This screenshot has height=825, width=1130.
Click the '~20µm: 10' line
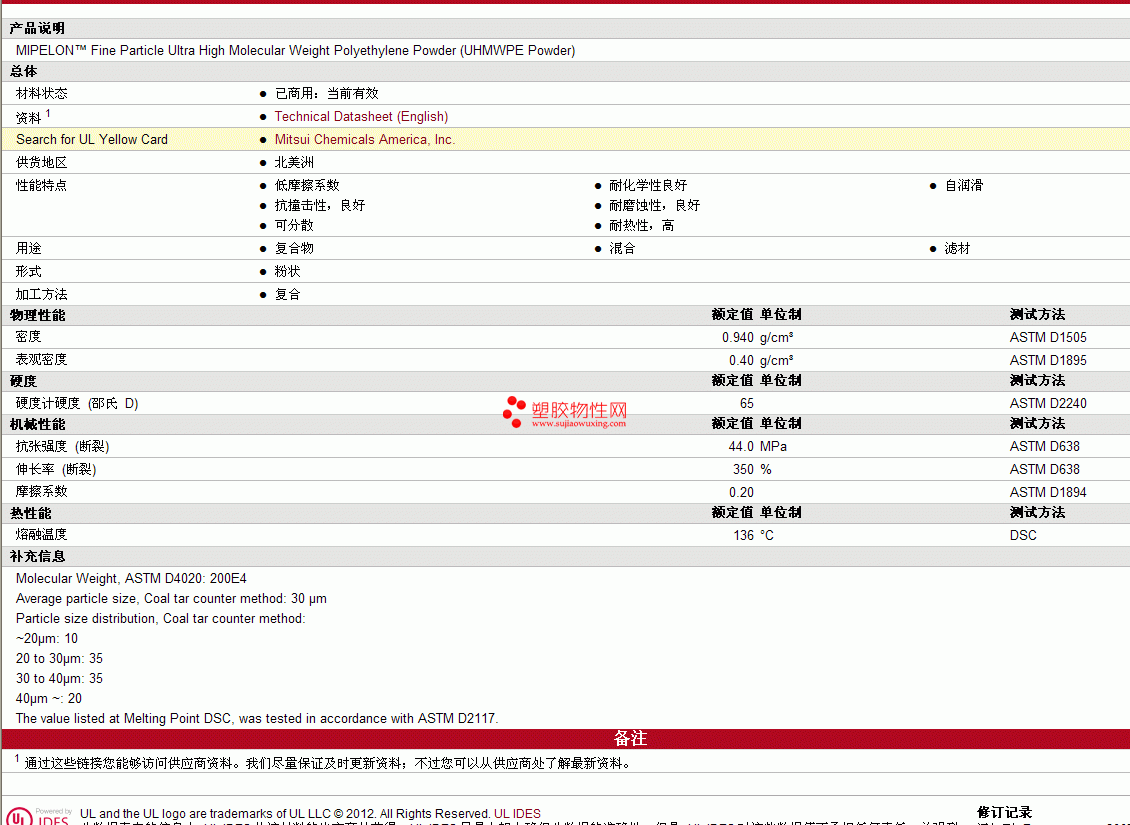47,638
